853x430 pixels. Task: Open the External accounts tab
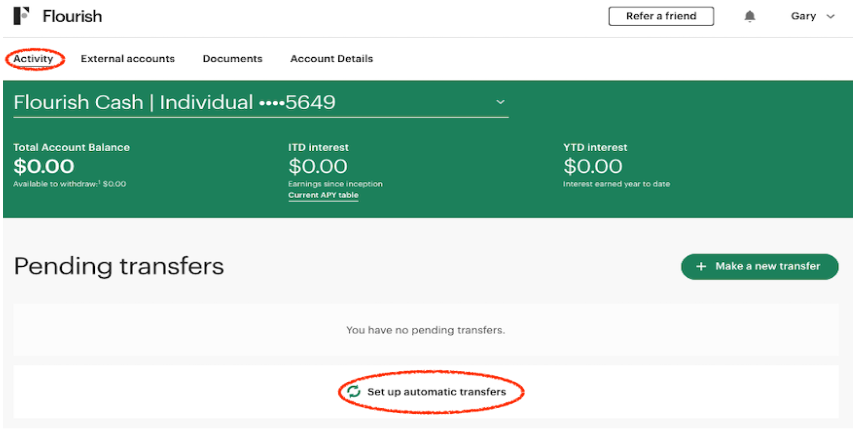click(x=128, y=59)
